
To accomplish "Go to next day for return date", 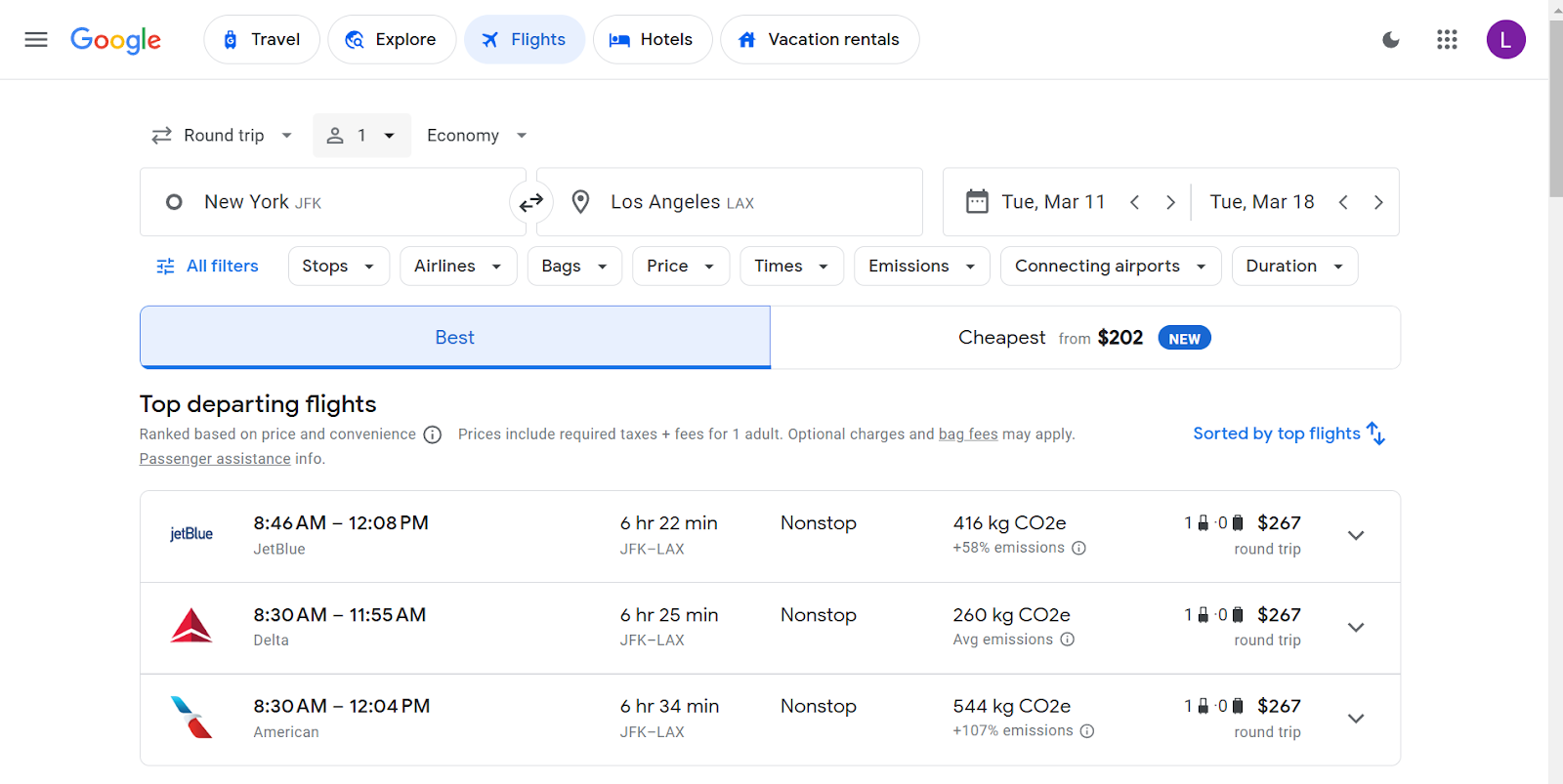I will pos(1378,202).
